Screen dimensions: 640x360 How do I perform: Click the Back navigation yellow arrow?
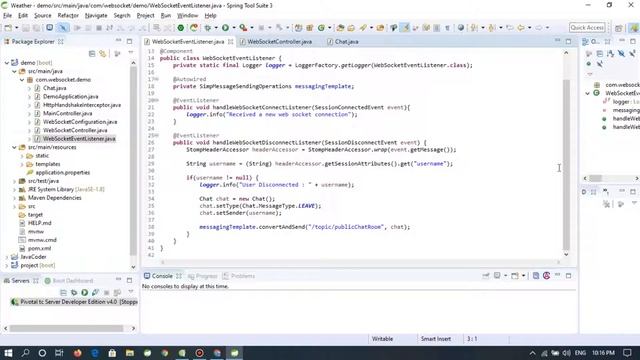[x=521, y=28]
